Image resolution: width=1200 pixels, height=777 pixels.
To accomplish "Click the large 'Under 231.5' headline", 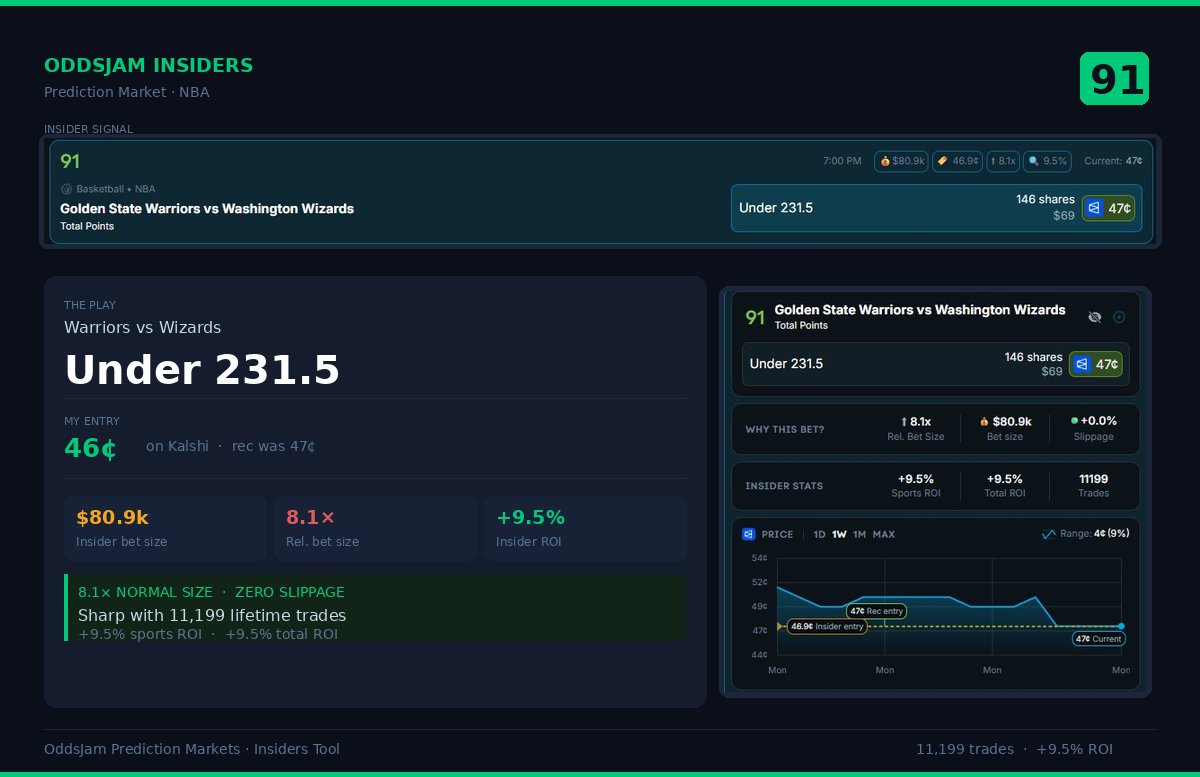I will click(202, 370).
